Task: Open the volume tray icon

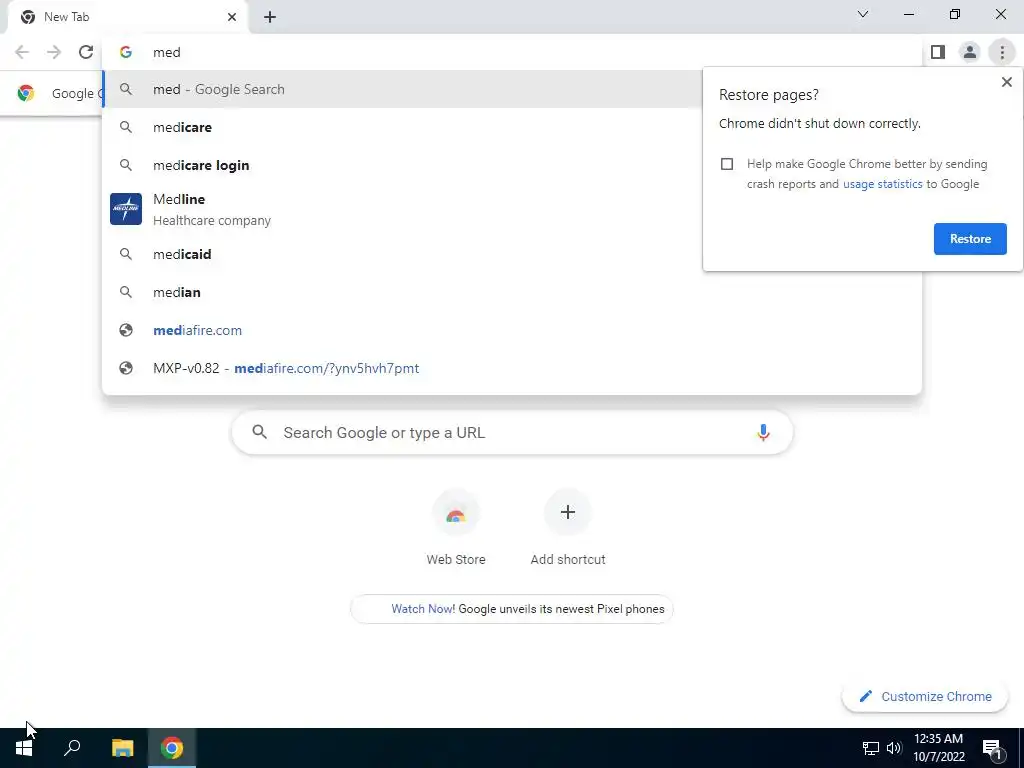Action: pyautogui.click(x=894, y=748)
